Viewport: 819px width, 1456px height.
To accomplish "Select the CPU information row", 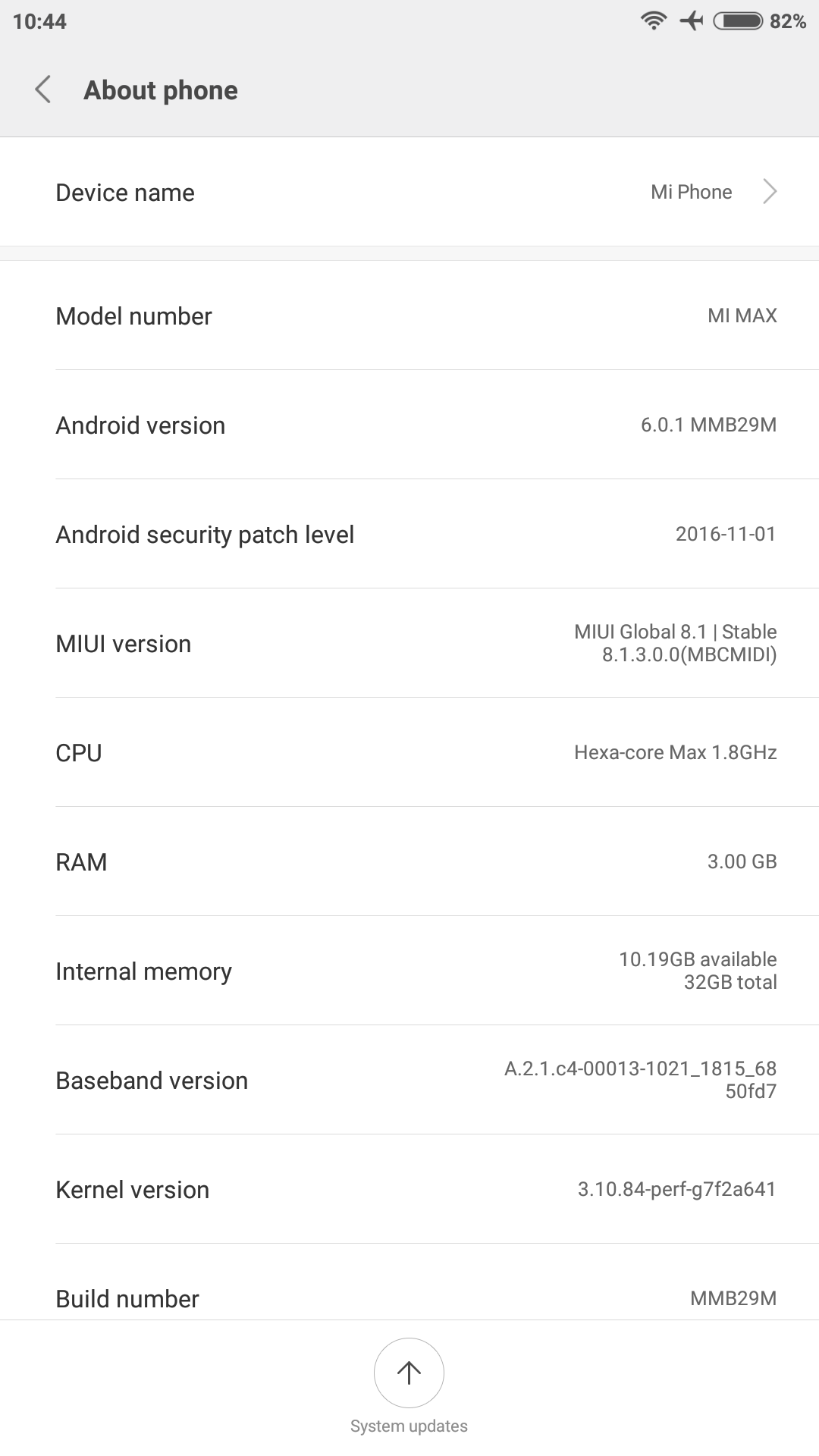I will (409, 752).
